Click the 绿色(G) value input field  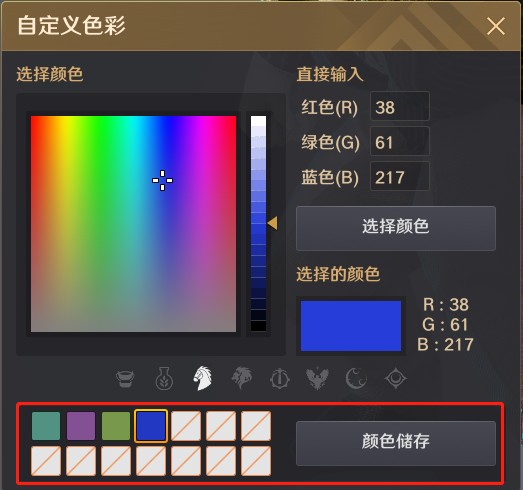[400, 141]
